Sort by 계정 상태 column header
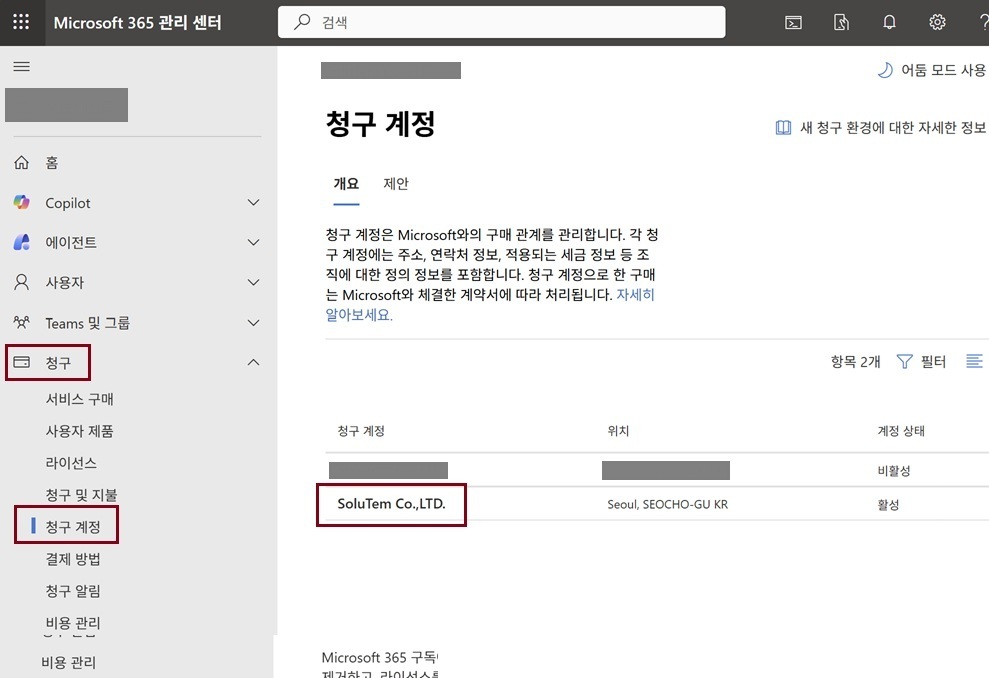 coord(901,431)
